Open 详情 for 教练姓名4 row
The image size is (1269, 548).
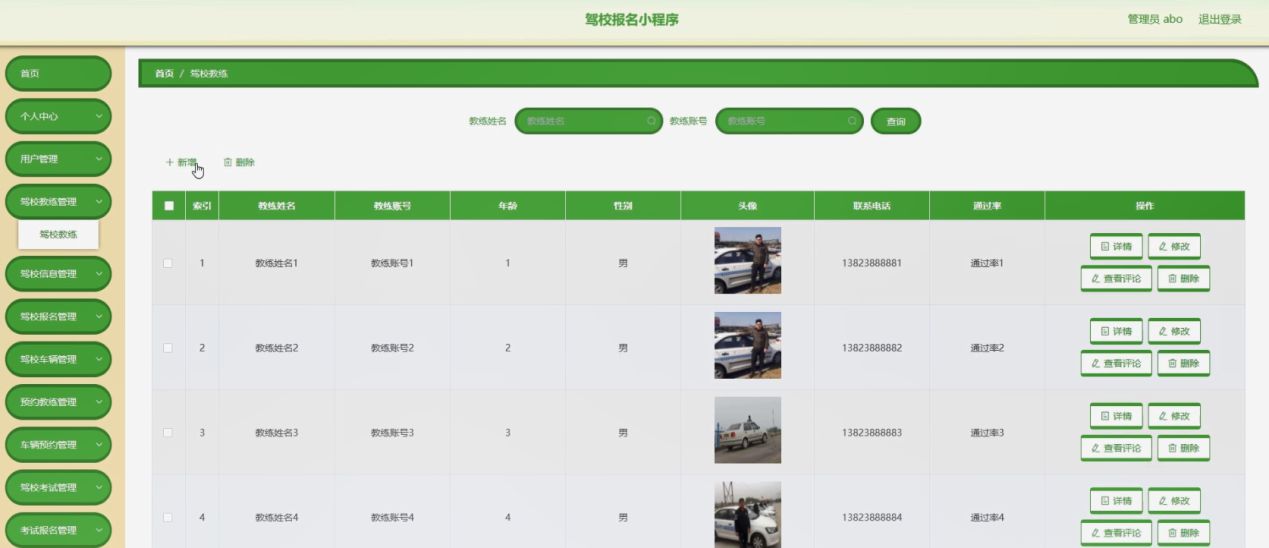[x=1116, y=501]
